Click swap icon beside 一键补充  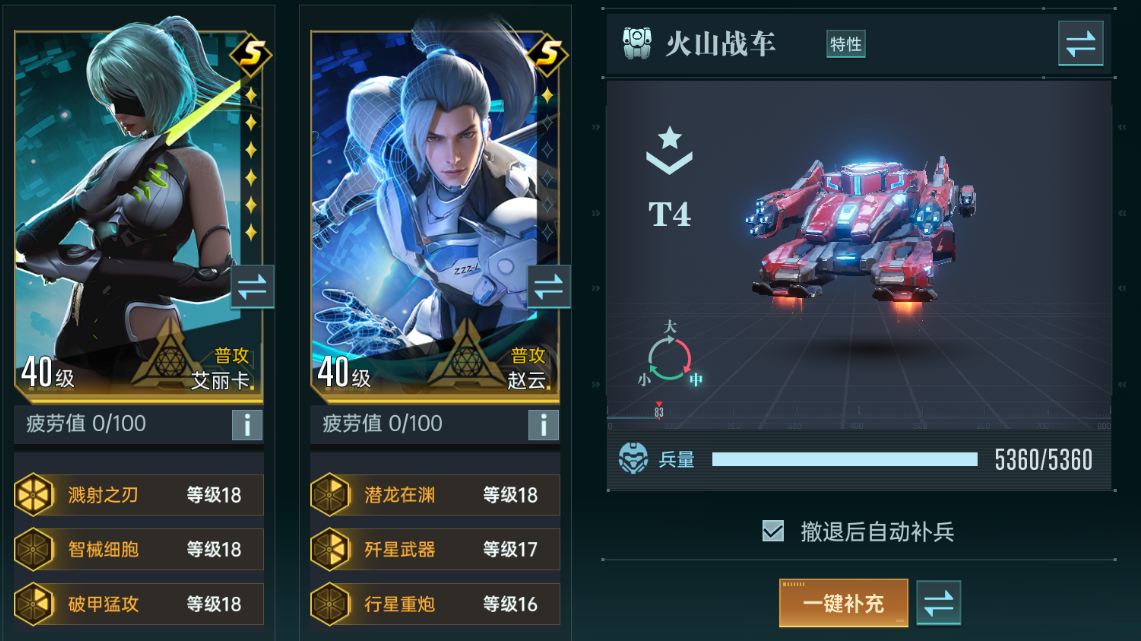coord(939,602)
